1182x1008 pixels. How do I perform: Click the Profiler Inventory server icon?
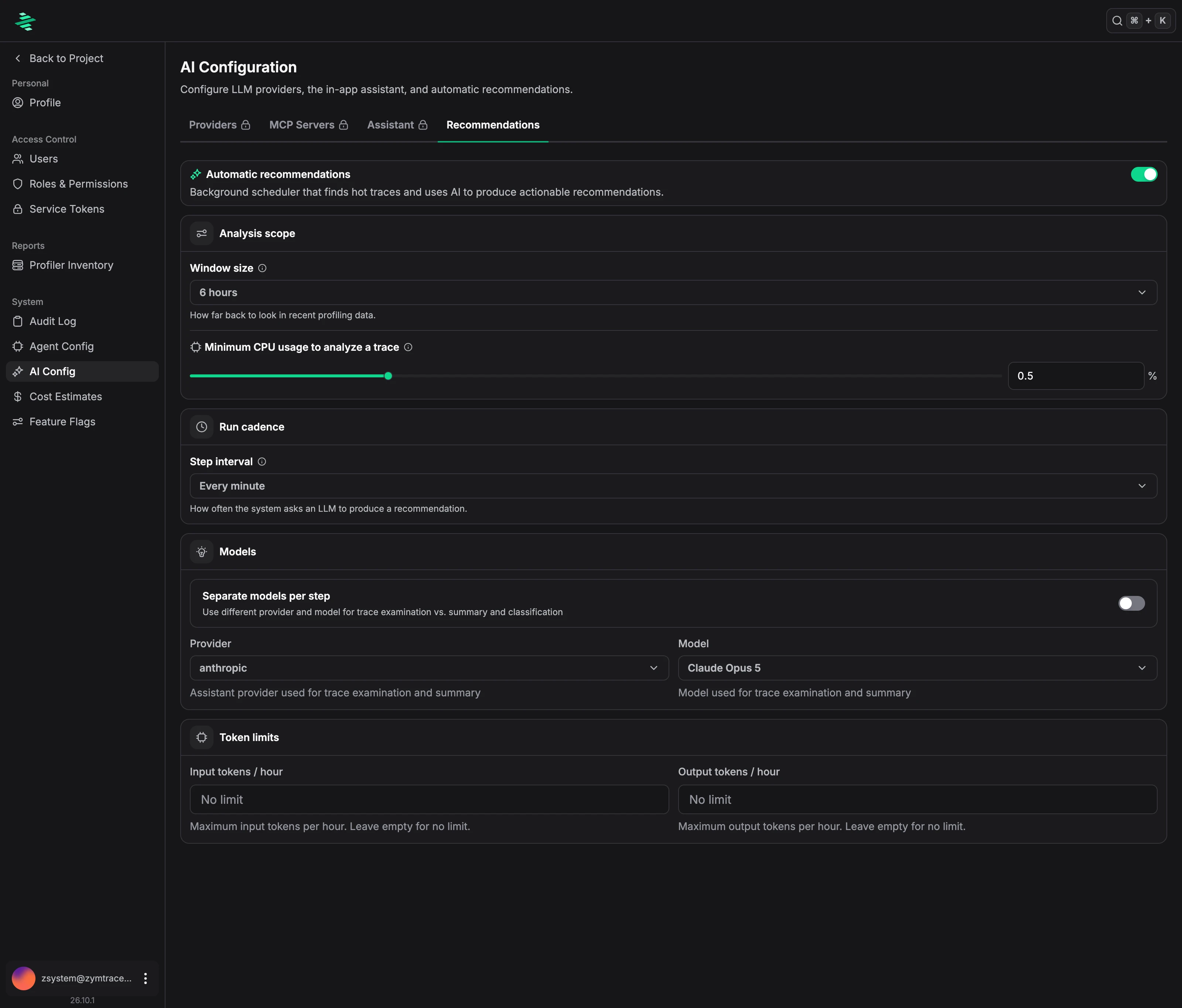pos(18,265)
